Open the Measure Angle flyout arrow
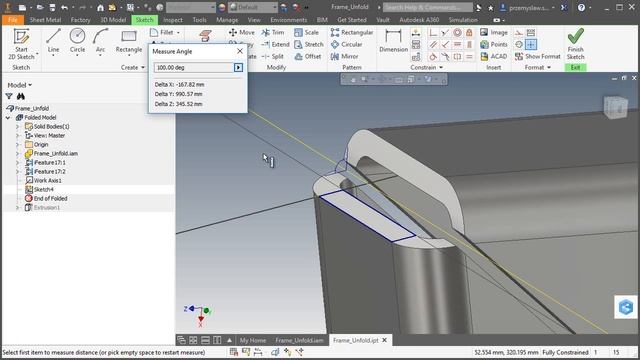This screenshot has width=640, height=360. point(238,67)
